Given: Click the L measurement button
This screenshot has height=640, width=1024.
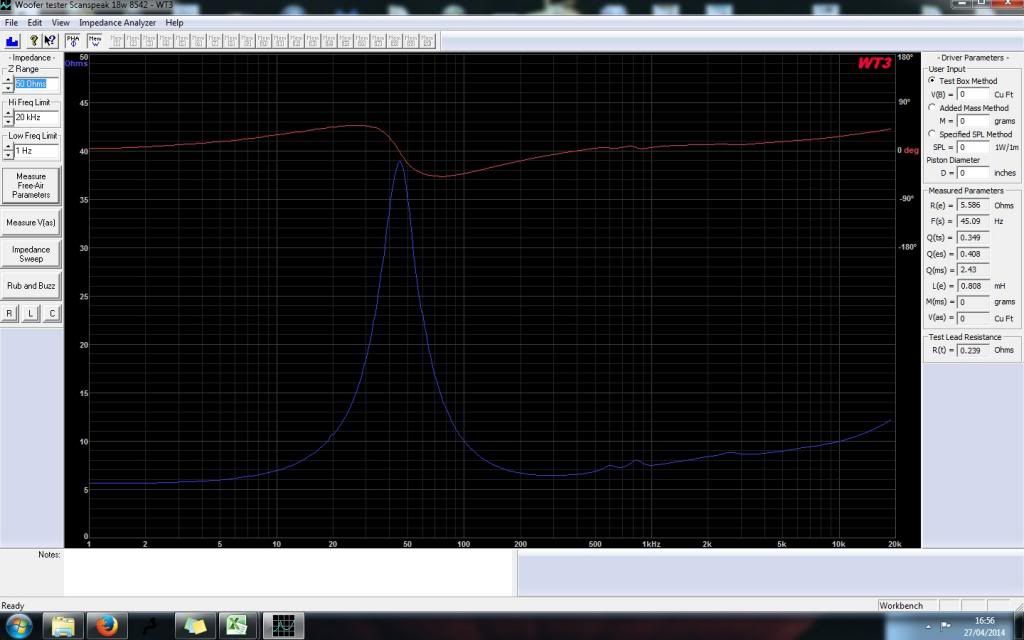Looking at the screenshot, I should pyautogui.click(x=31, y=313).
